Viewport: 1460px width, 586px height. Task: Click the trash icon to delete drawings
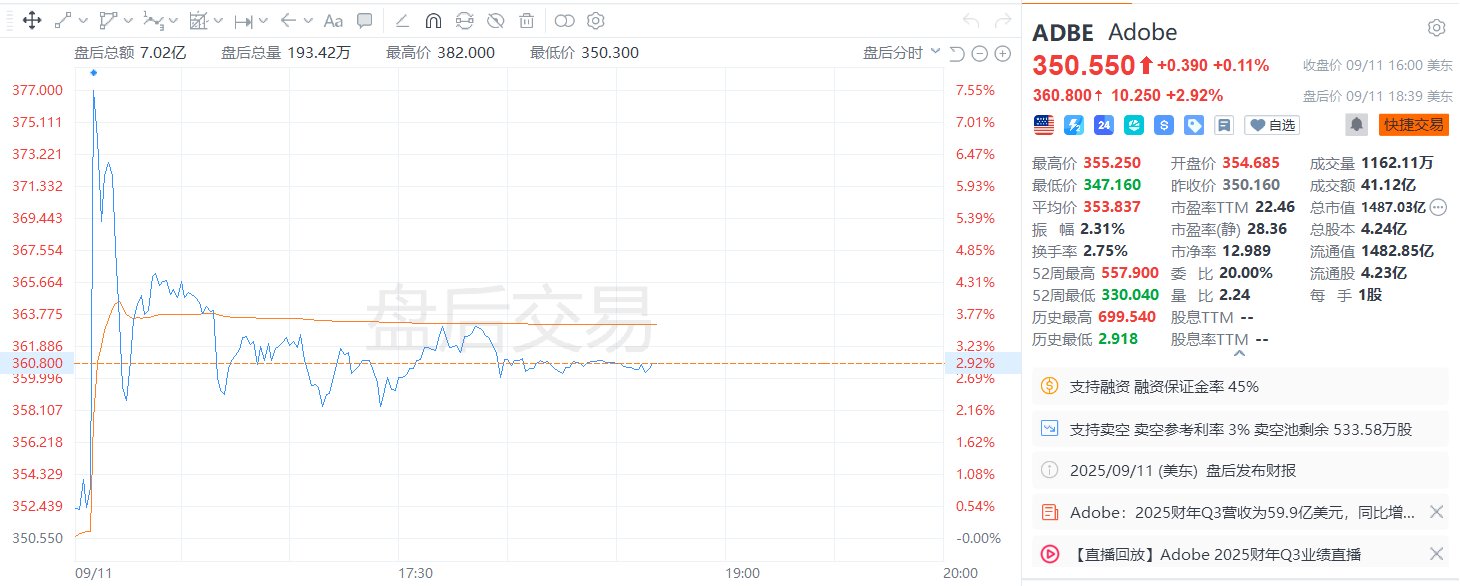click(x=527, y=20)
